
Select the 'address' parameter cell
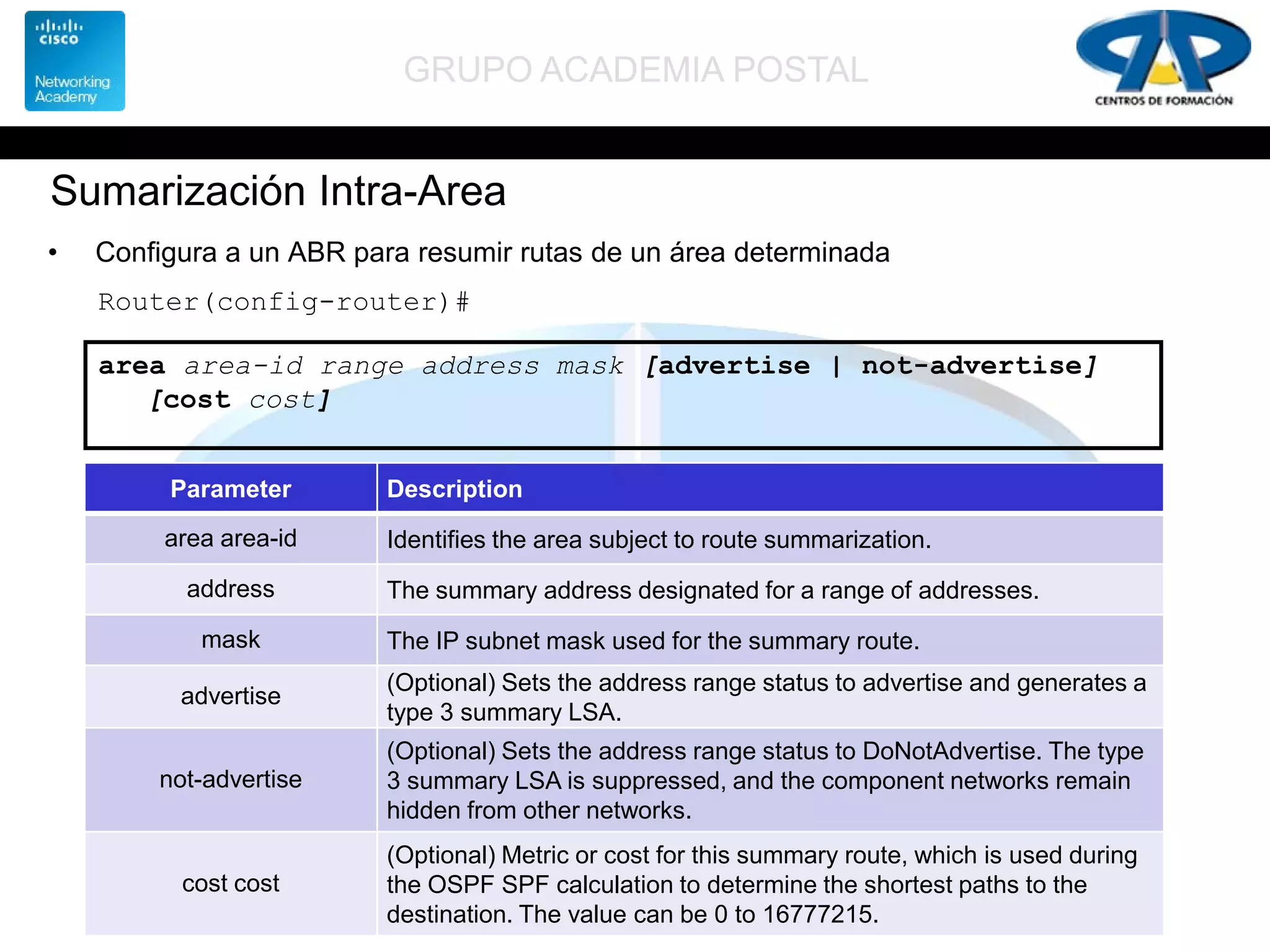231,589
